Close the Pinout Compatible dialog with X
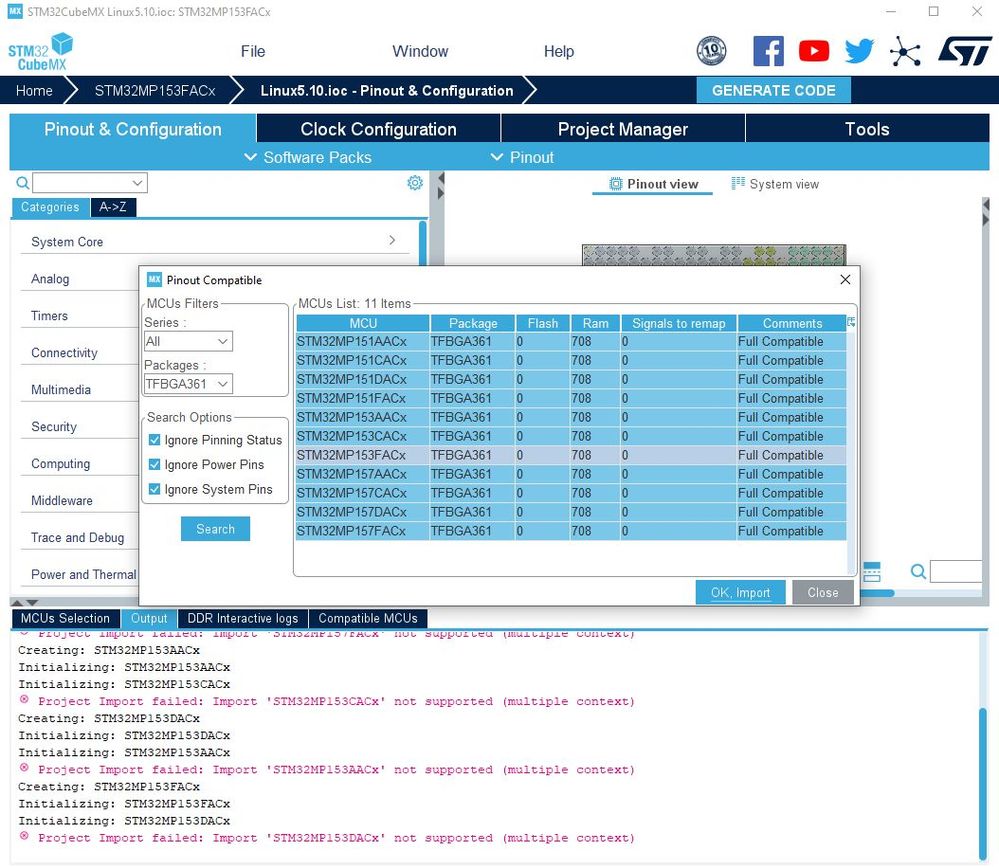999x867 pixels. pyautogui.click(x=845, y=280)
